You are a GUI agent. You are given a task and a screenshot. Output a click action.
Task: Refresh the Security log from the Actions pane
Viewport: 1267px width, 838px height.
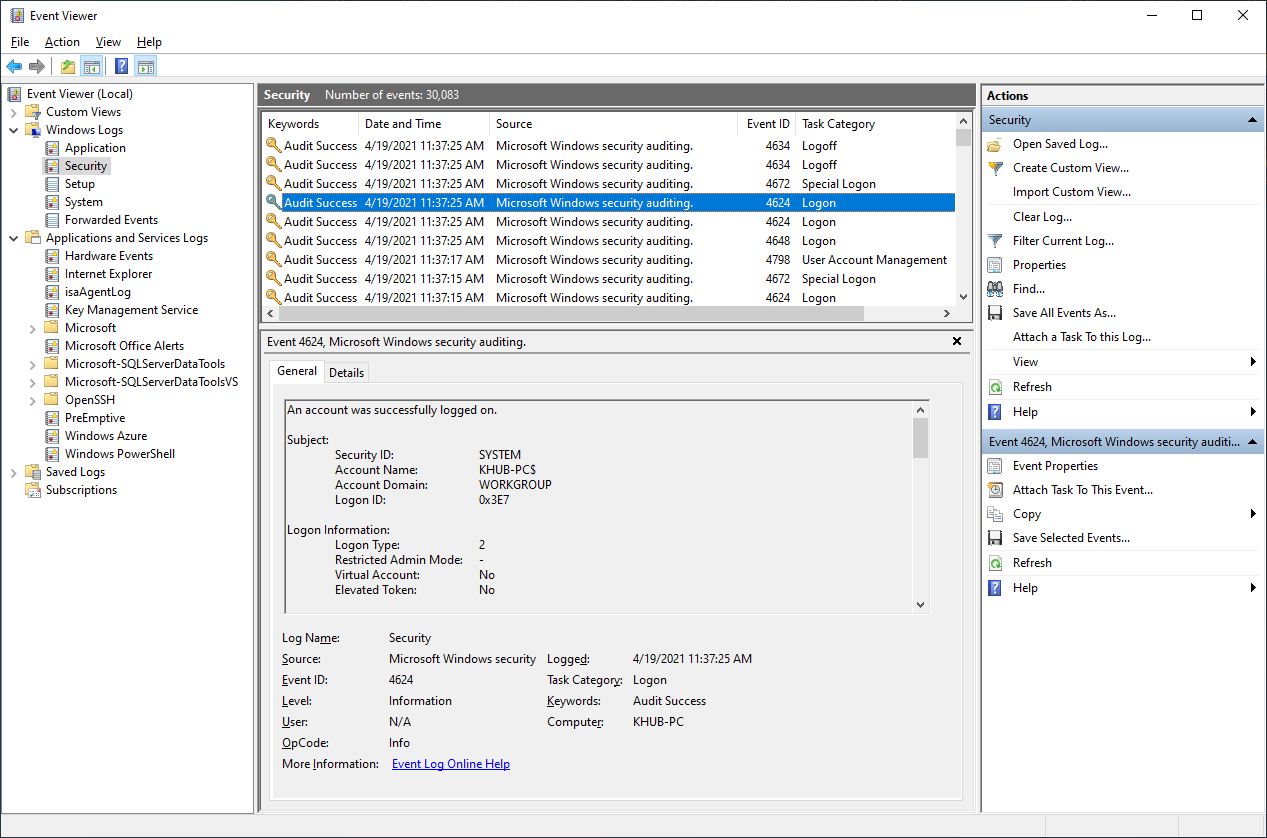tap(1032, 386)
